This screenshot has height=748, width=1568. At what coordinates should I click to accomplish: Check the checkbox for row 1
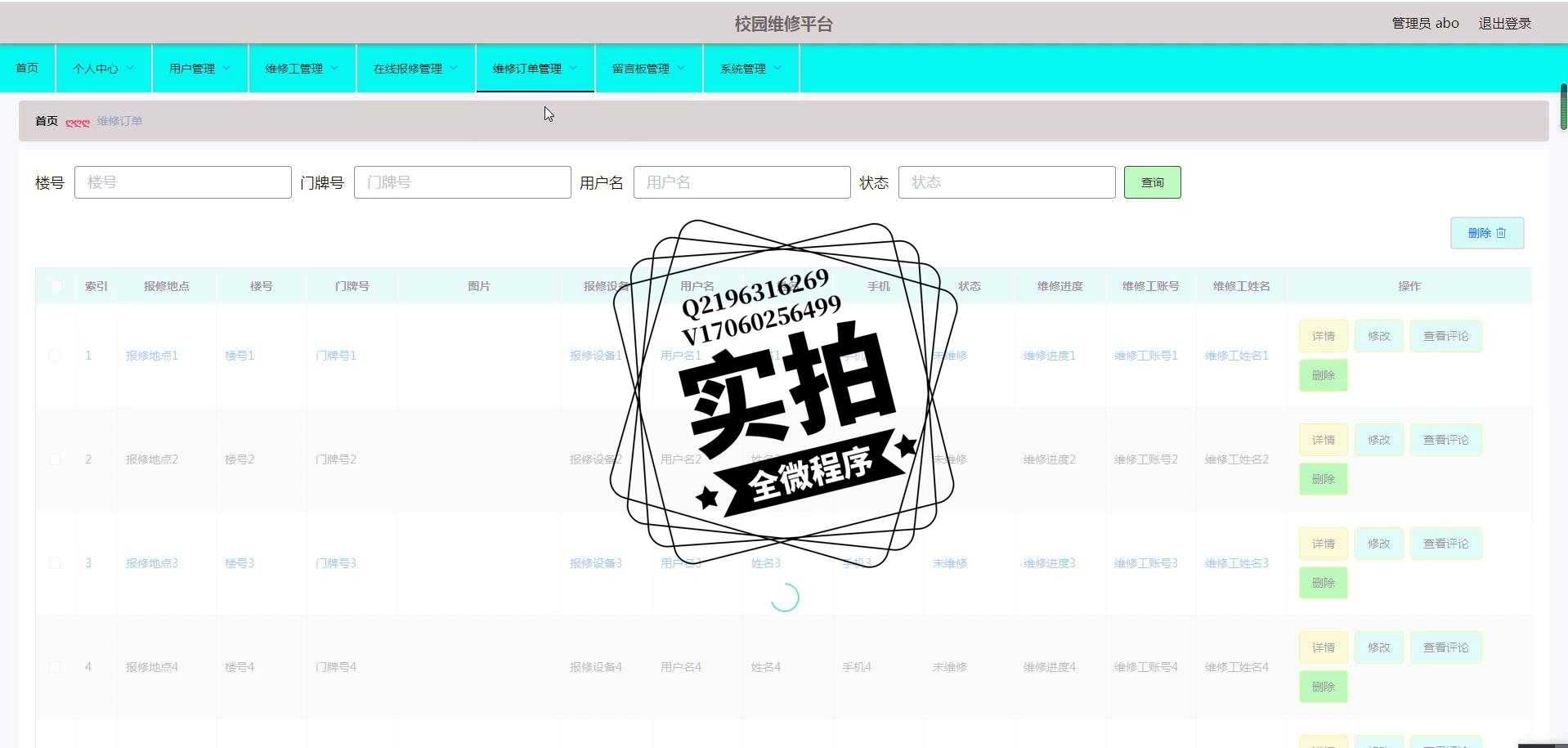[x=55, y=356]
